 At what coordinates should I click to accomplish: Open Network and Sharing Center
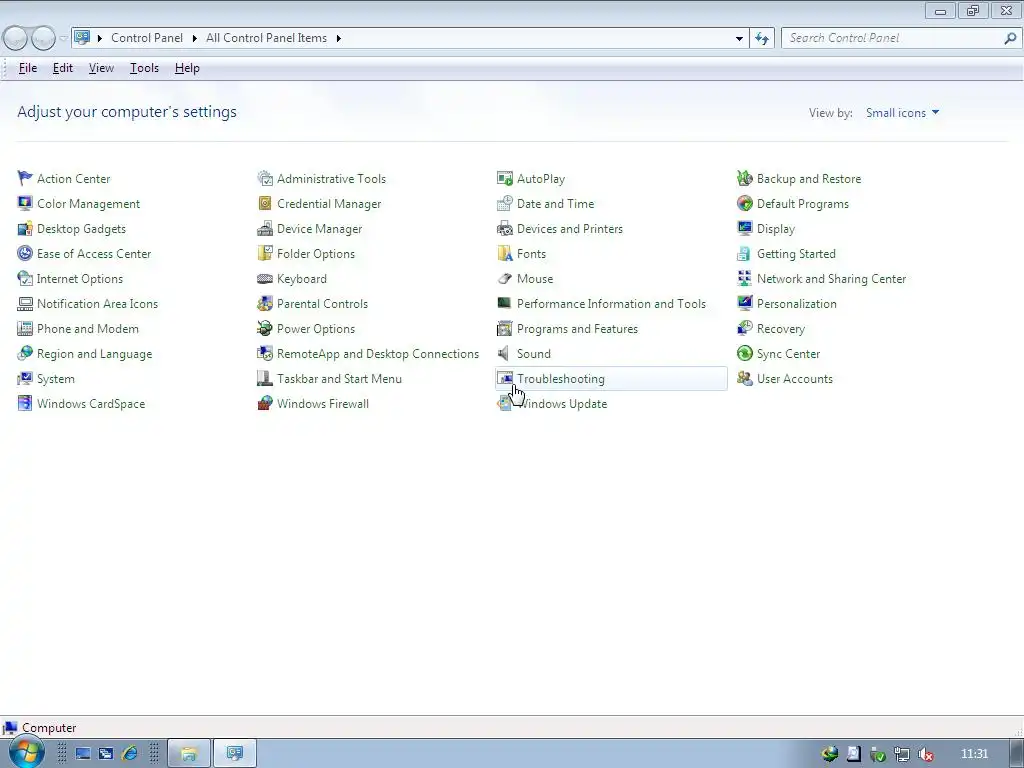tap(831, 279)
